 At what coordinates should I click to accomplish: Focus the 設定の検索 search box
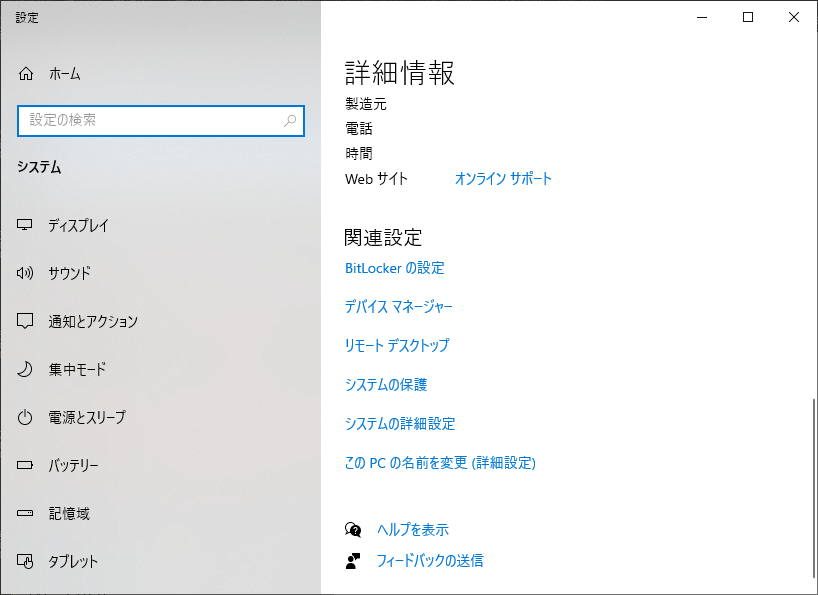161,121
